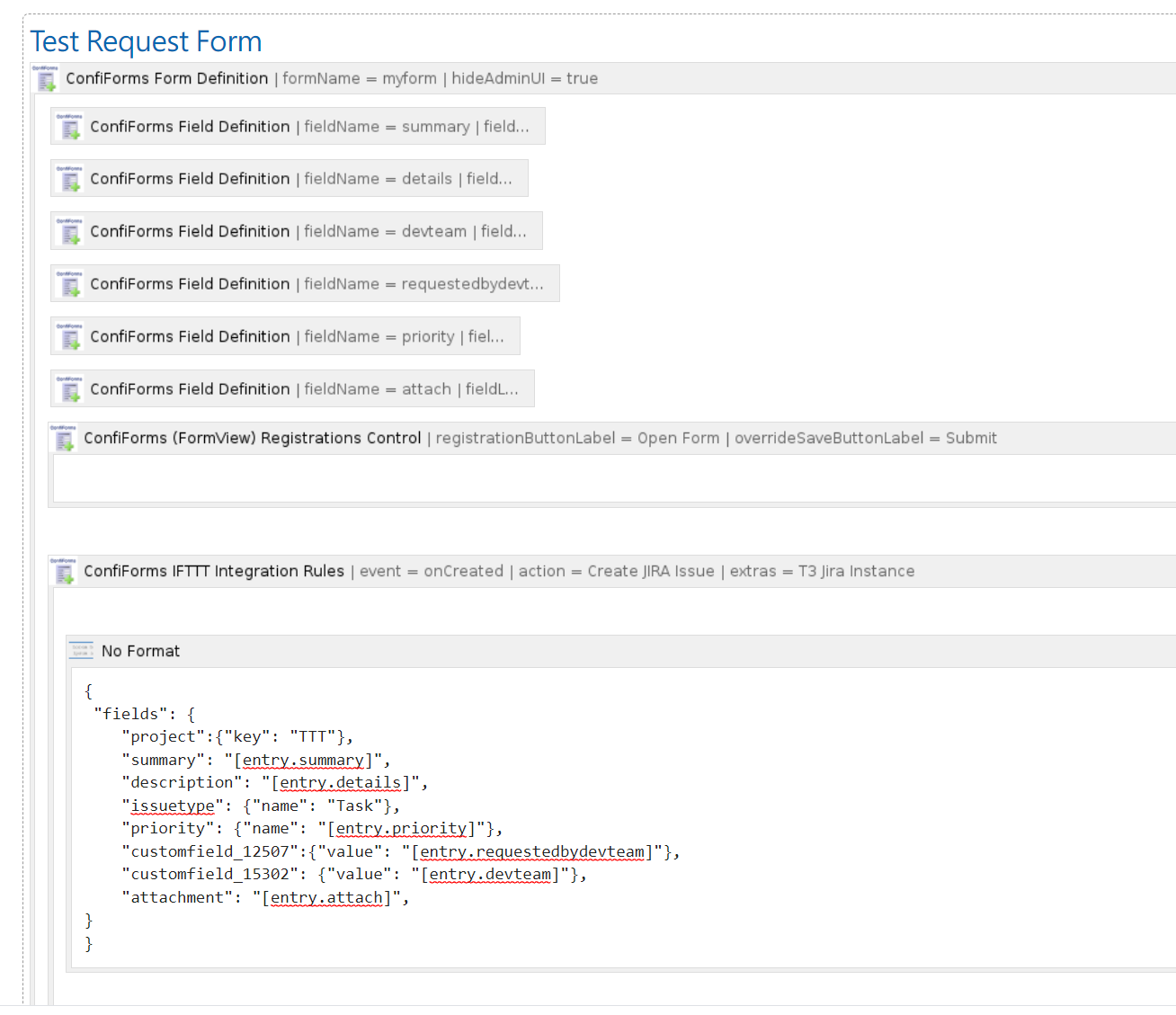
Task: Click the ConfiForms Field Definition icon for attach
Action: point(69,388)
